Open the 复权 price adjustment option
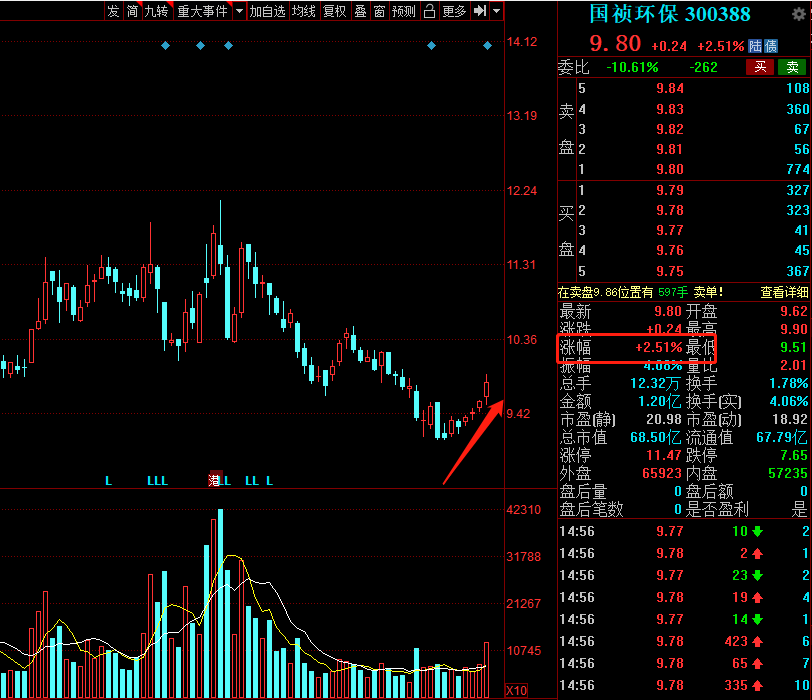This screenshot has width=812, height=700. (335, 11)
